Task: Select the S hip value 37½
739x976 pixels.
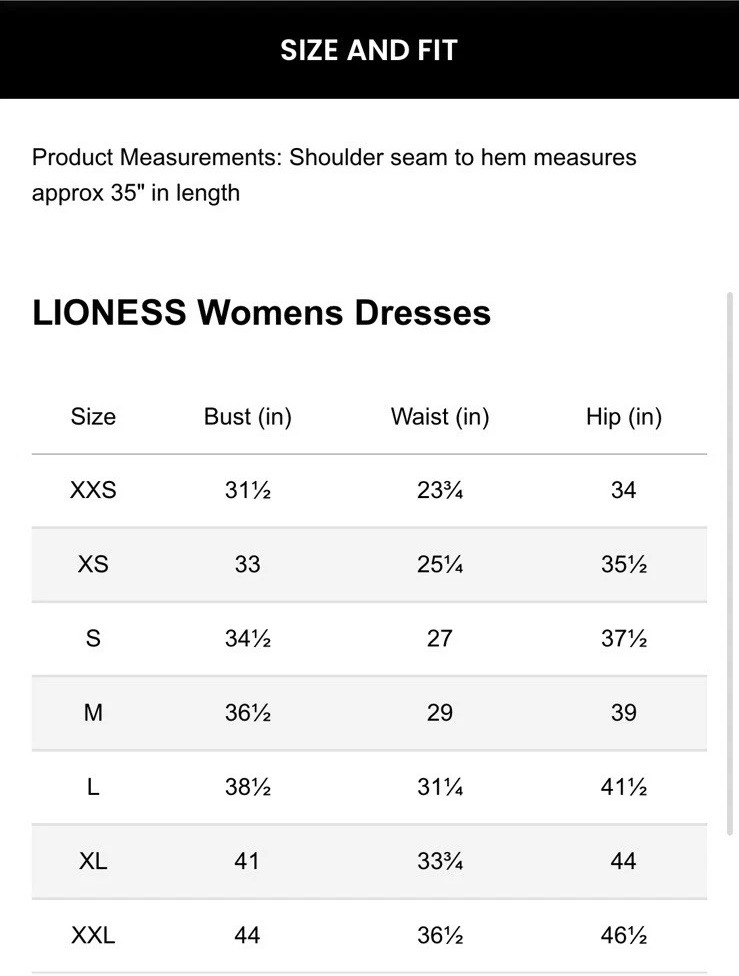Action: tap(624, 639)
